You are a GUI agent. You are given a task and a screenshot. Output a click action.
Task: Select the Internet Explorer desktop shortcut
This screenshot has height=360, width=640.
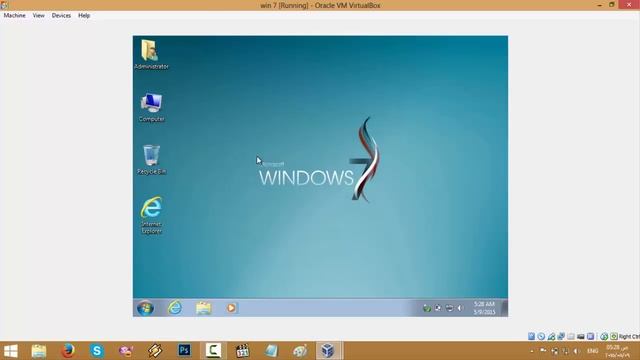(151, 215)
